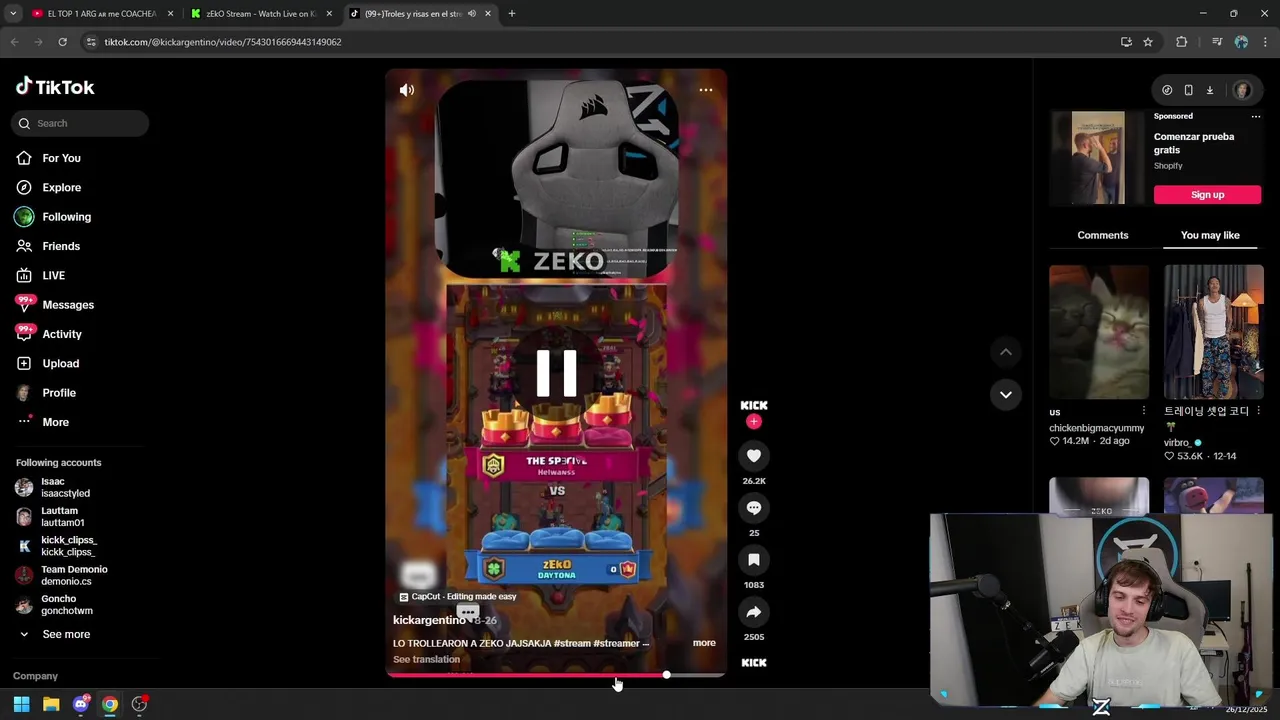Open followed account isaacstyled
Viewport: 1280px width, 720px height.
tap(53, 487)
